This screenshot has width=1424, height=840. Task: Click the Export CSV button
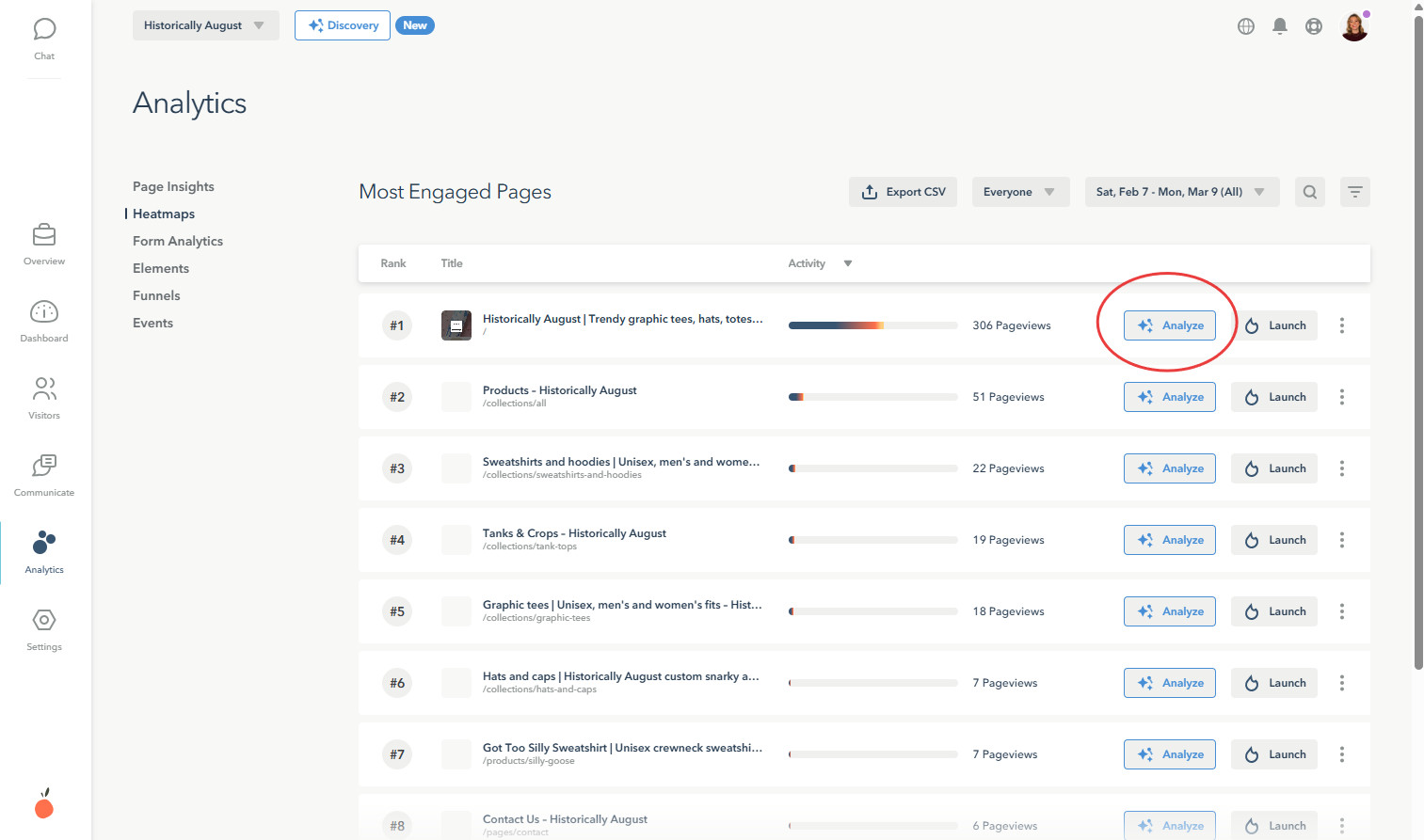[903, 191]
